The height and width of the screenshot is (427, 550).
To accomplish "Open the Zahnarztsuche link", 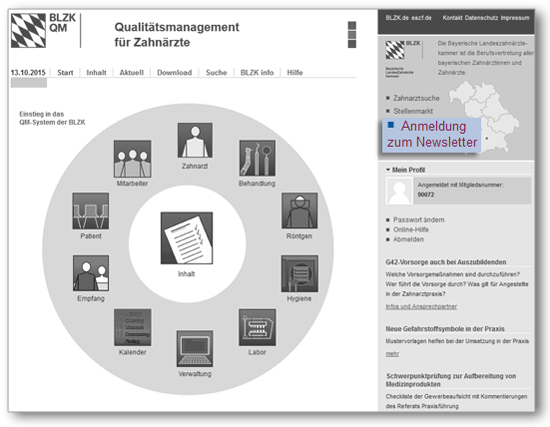I will [416, 98].
